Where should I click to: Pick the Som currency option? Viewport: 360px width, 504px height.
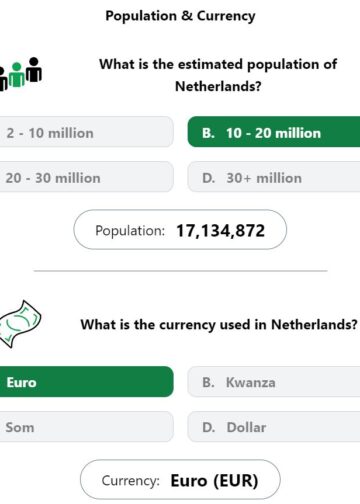coord(86,427)
